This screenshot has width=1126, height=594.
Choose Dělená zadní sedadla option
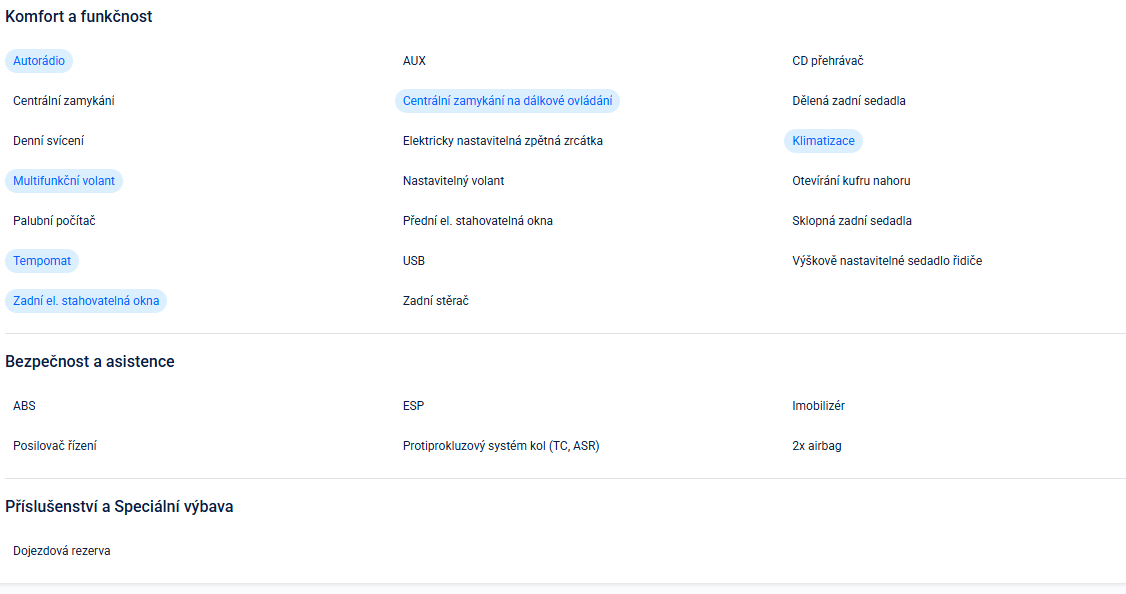pos(848,101)
